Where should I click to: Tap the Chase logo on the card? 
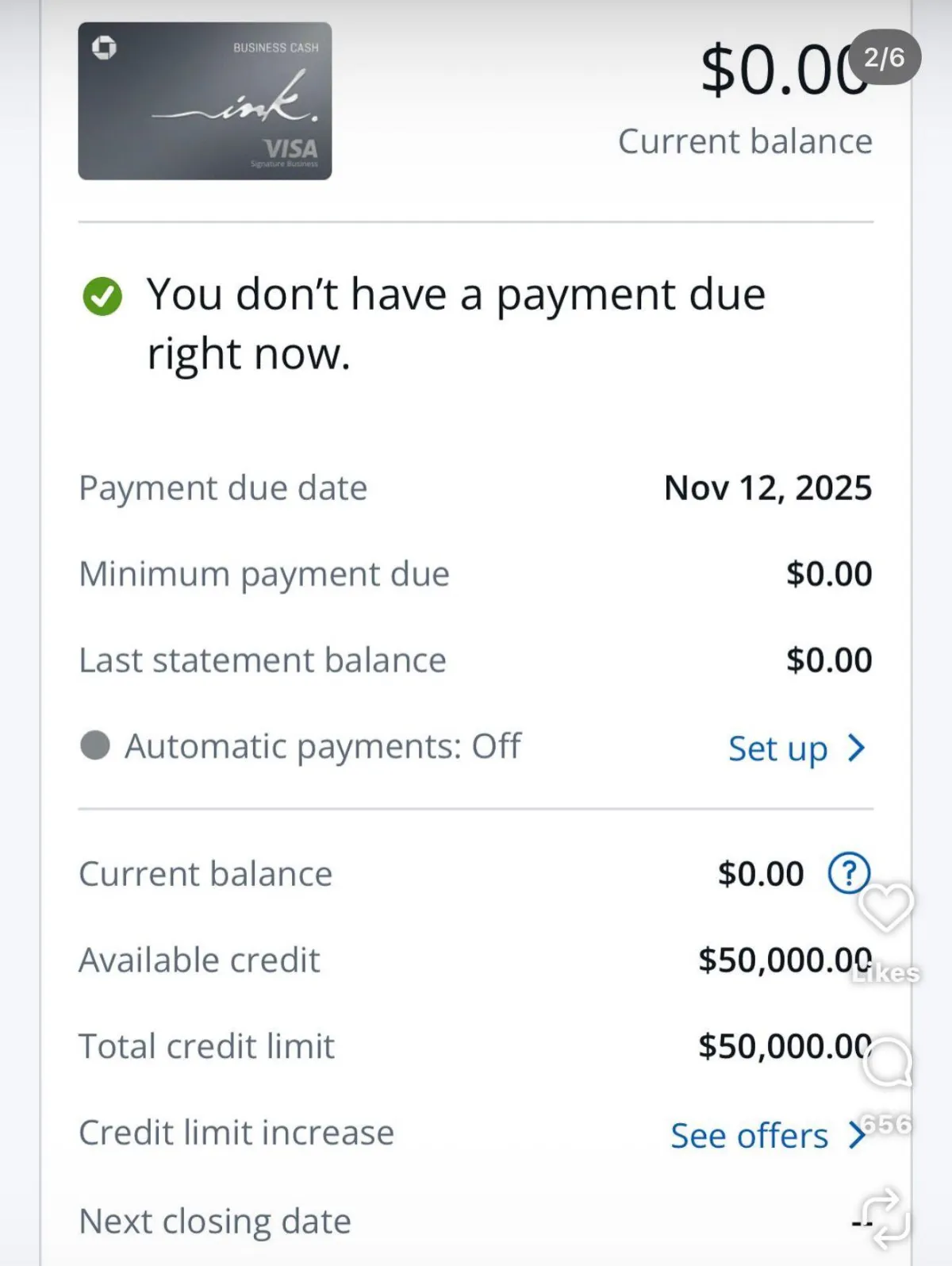pos(104,48)
